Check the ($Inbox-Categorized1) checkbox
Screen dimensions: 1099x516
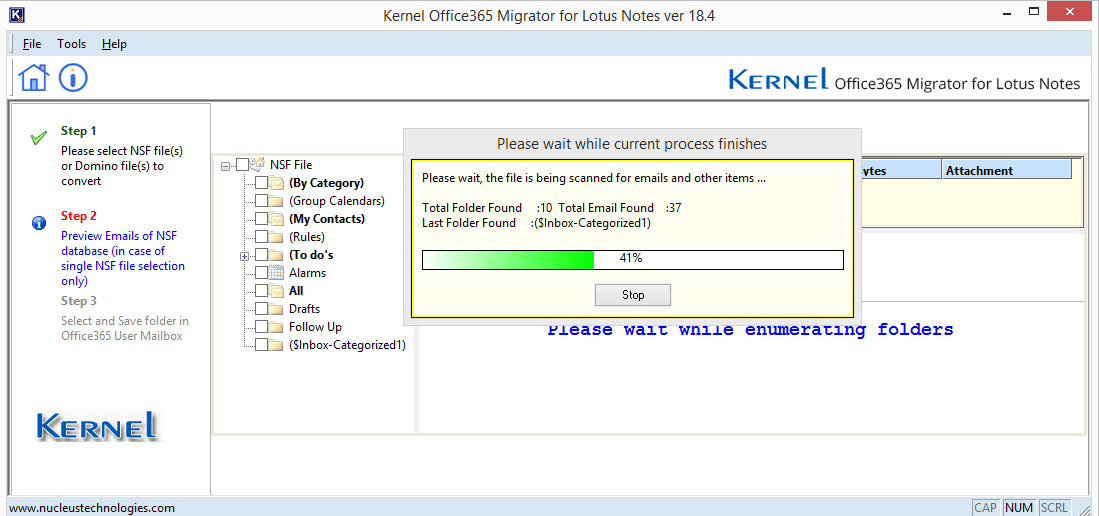(x=261, y=344)
